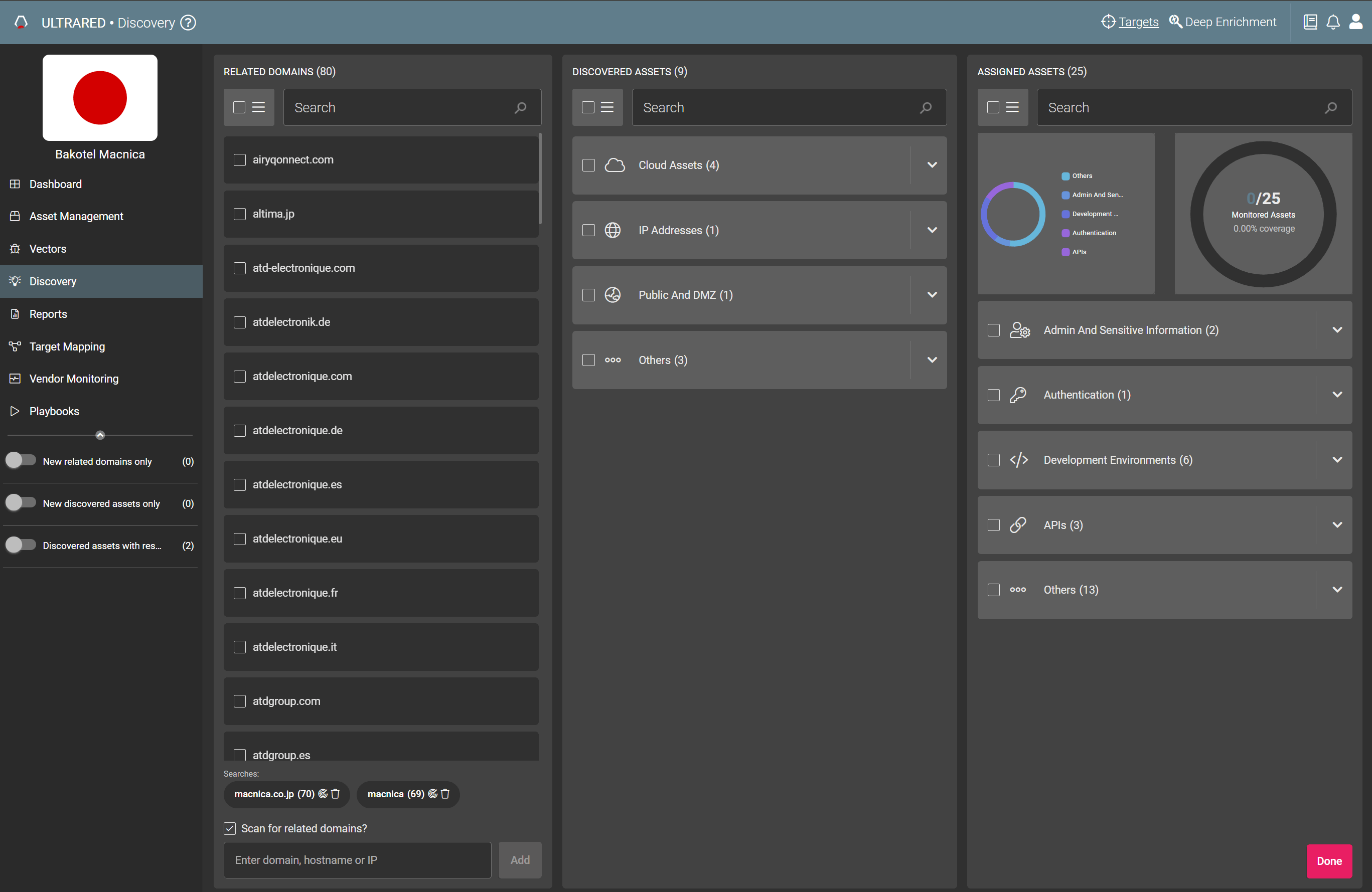
Task: Open the notifications bell icon
Action: tap(1333, 22)
